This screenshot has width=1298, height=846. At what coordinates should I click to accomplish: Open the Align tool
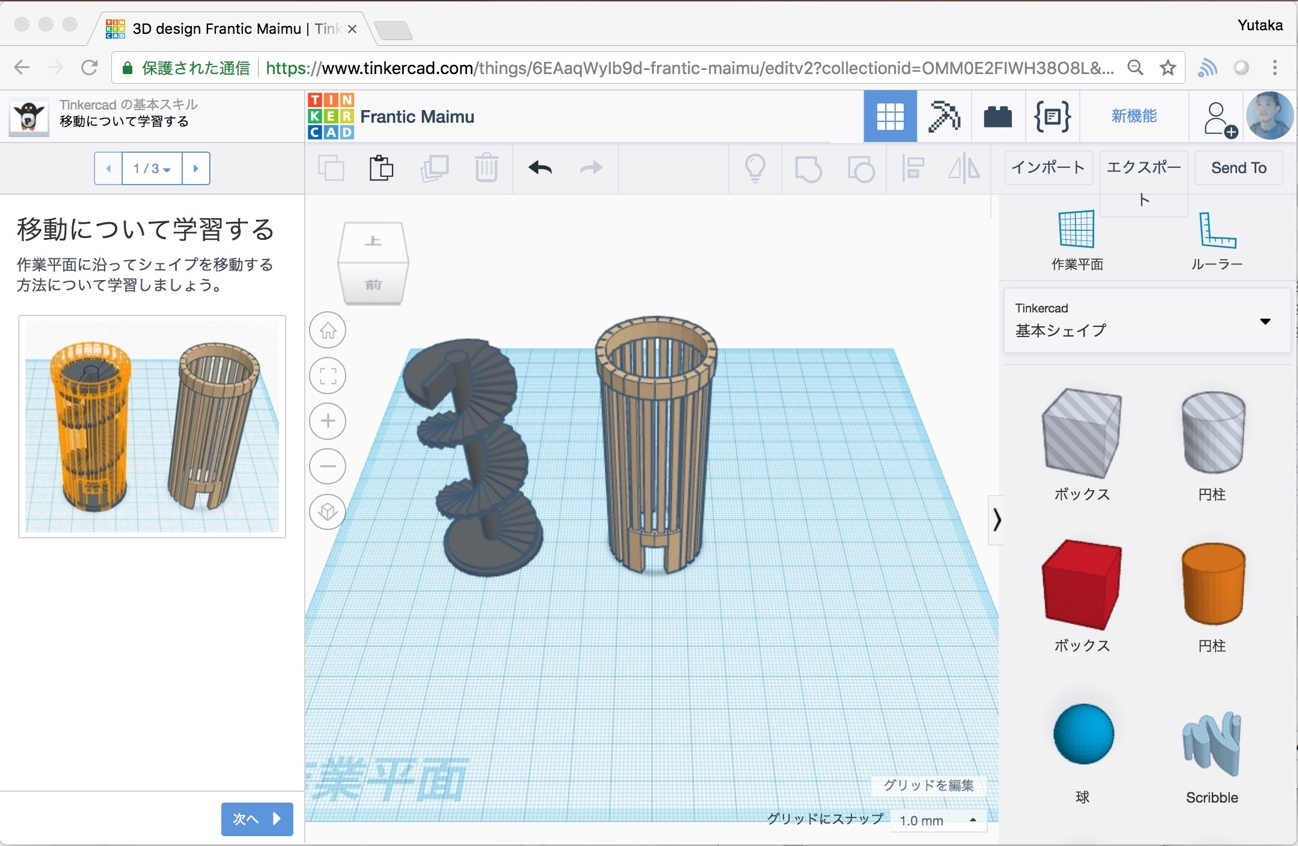(912, 168)
